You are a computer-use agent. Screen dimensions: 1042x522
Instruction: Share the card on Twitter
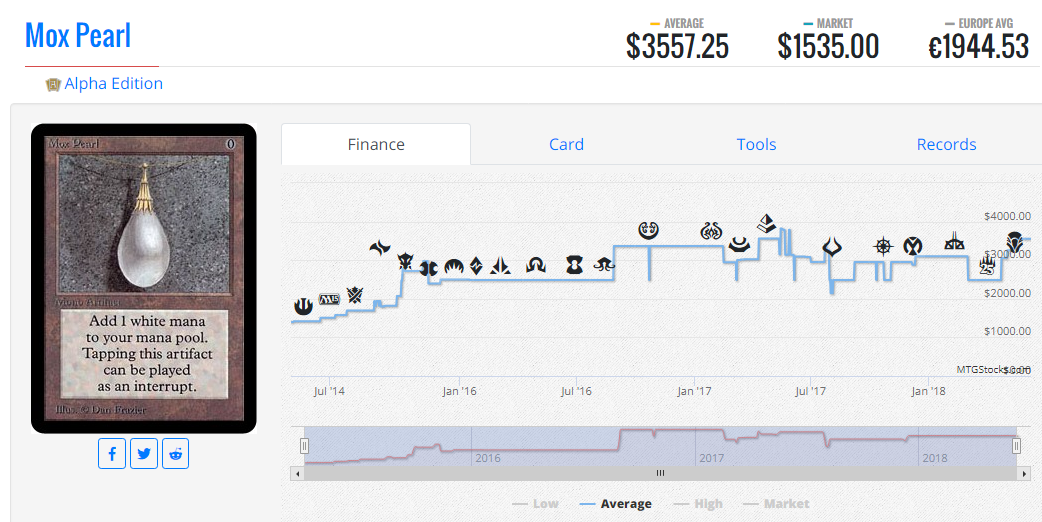pos(144,454)
